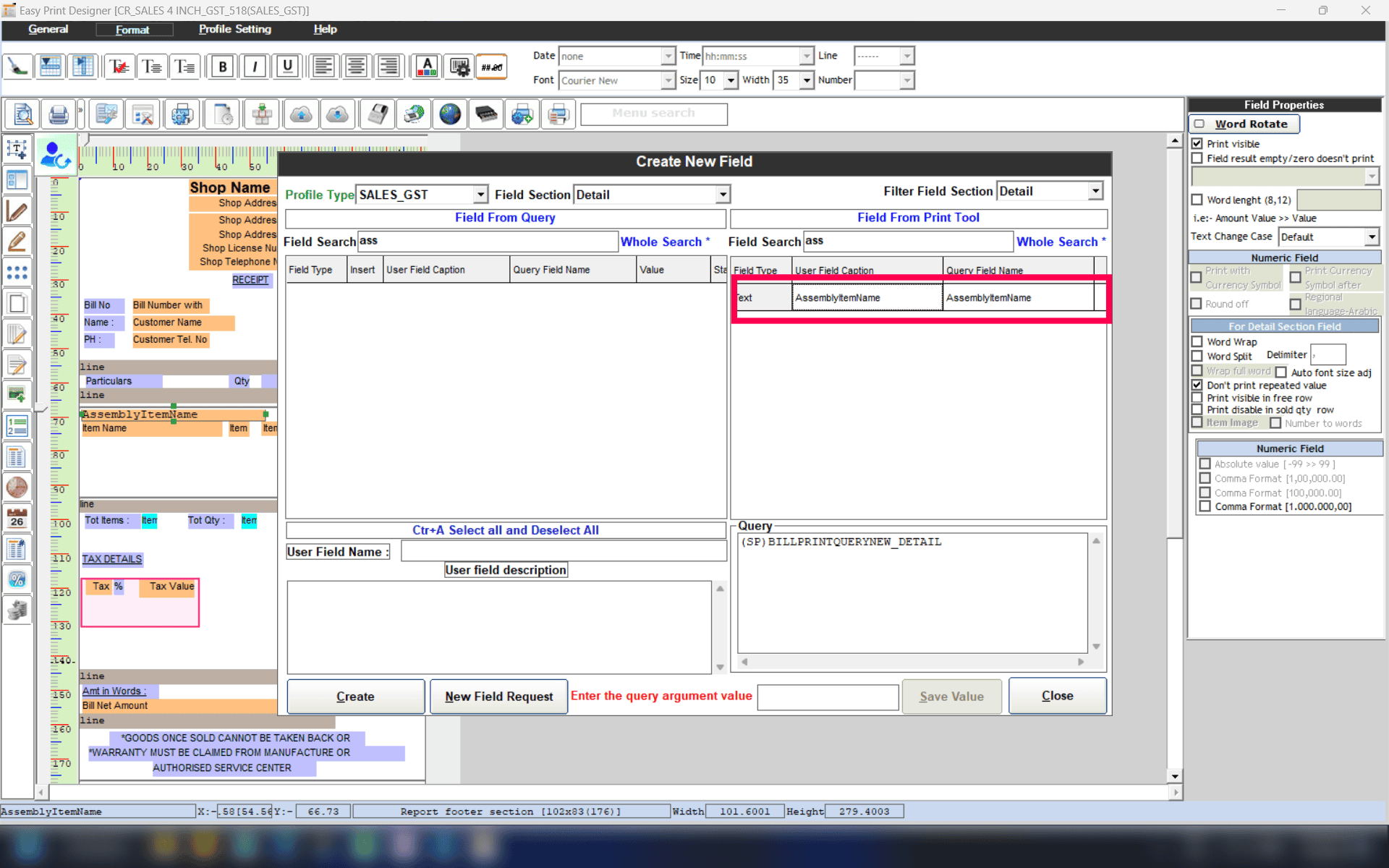This screenshot has height=868, width=1389.
Task: Click the globe icon in toolbar
Action: click(450, 114)
